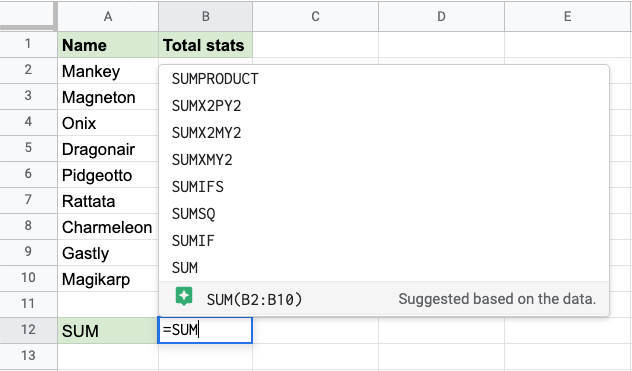Click the Charmeleon cell
Screen dimensions: 632x371
click(x=108, y=227)
